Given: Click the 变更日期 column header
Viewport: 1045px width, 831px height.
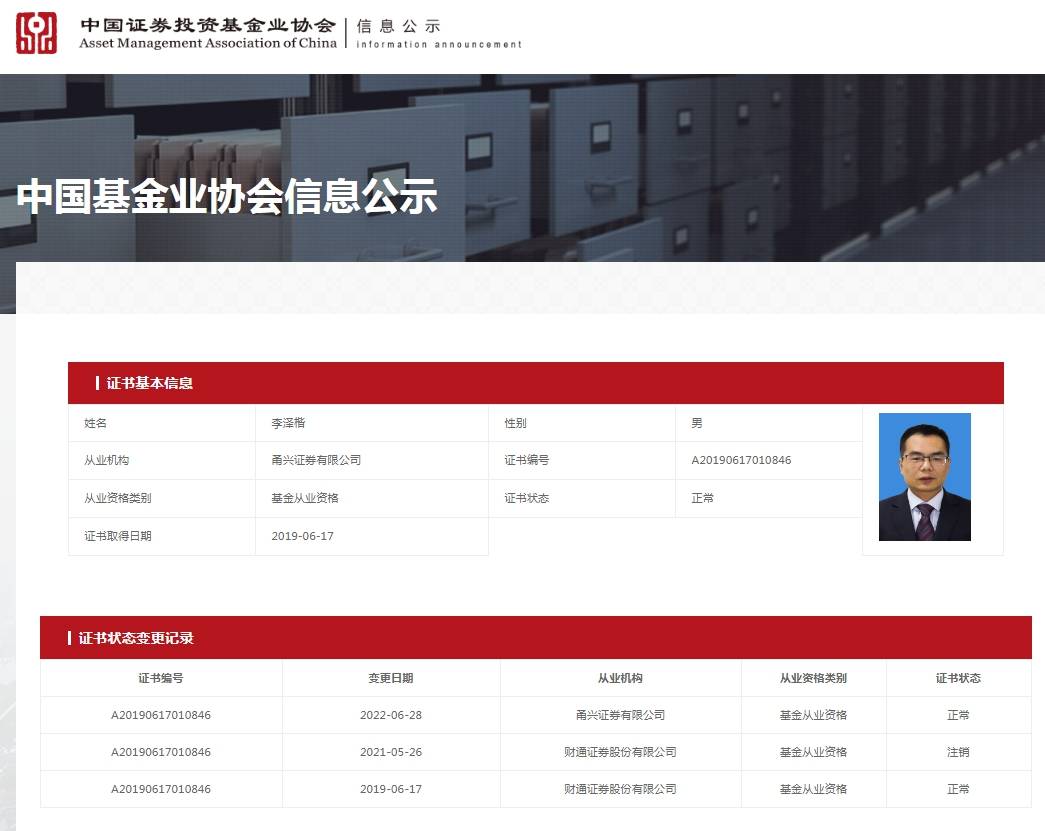Looking at the screenshot, I should click(390, 678).
